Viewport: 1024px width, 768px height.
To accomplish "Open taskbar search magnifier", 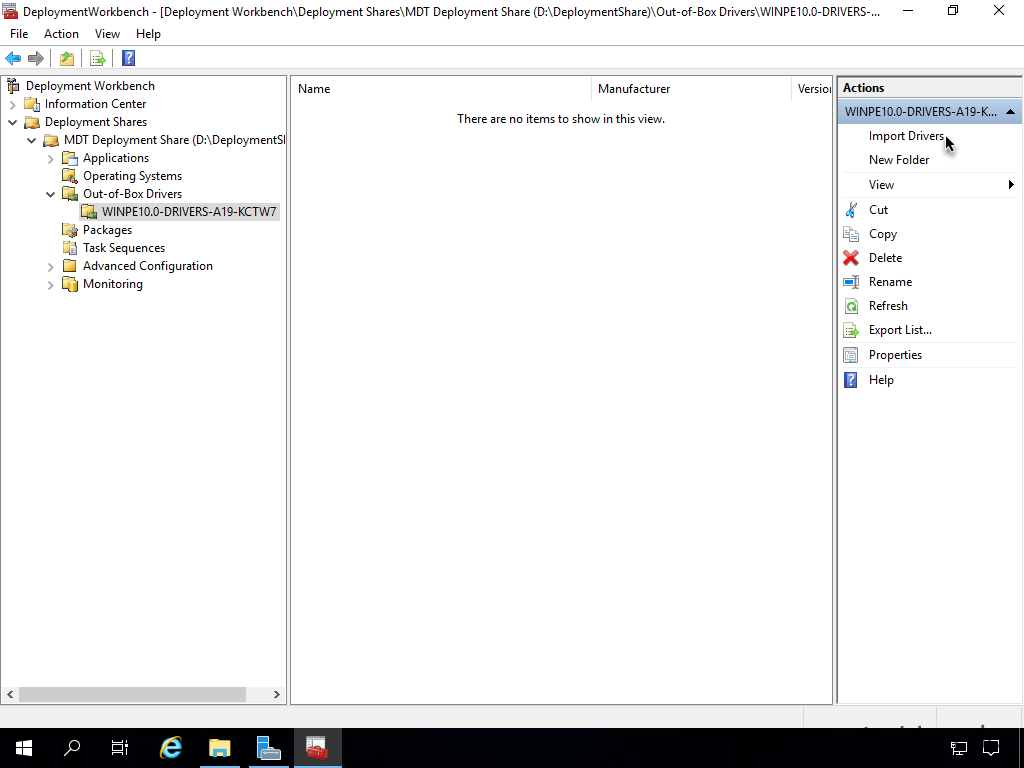I will pyautogui.click(x=72, y=748).
